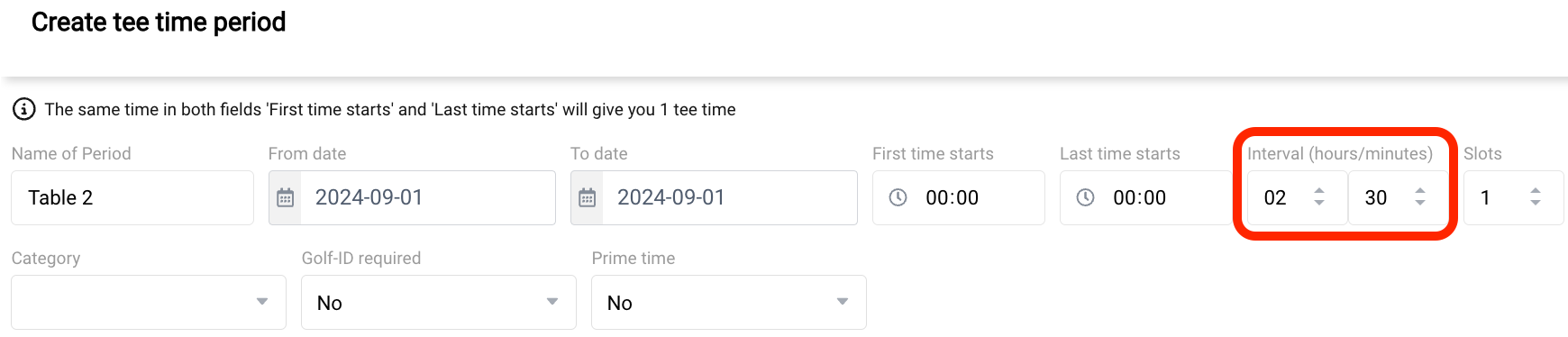1568x337 pixels.
Task: Decrease the interval hours with down arrow
Action: tap(1319, 203)
